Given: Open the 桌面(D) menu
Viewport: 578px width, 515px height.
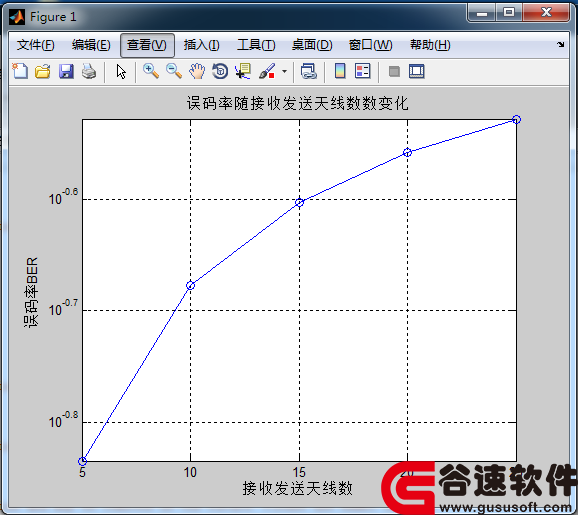Looking at the screenshot, I should tap(312, 45).
